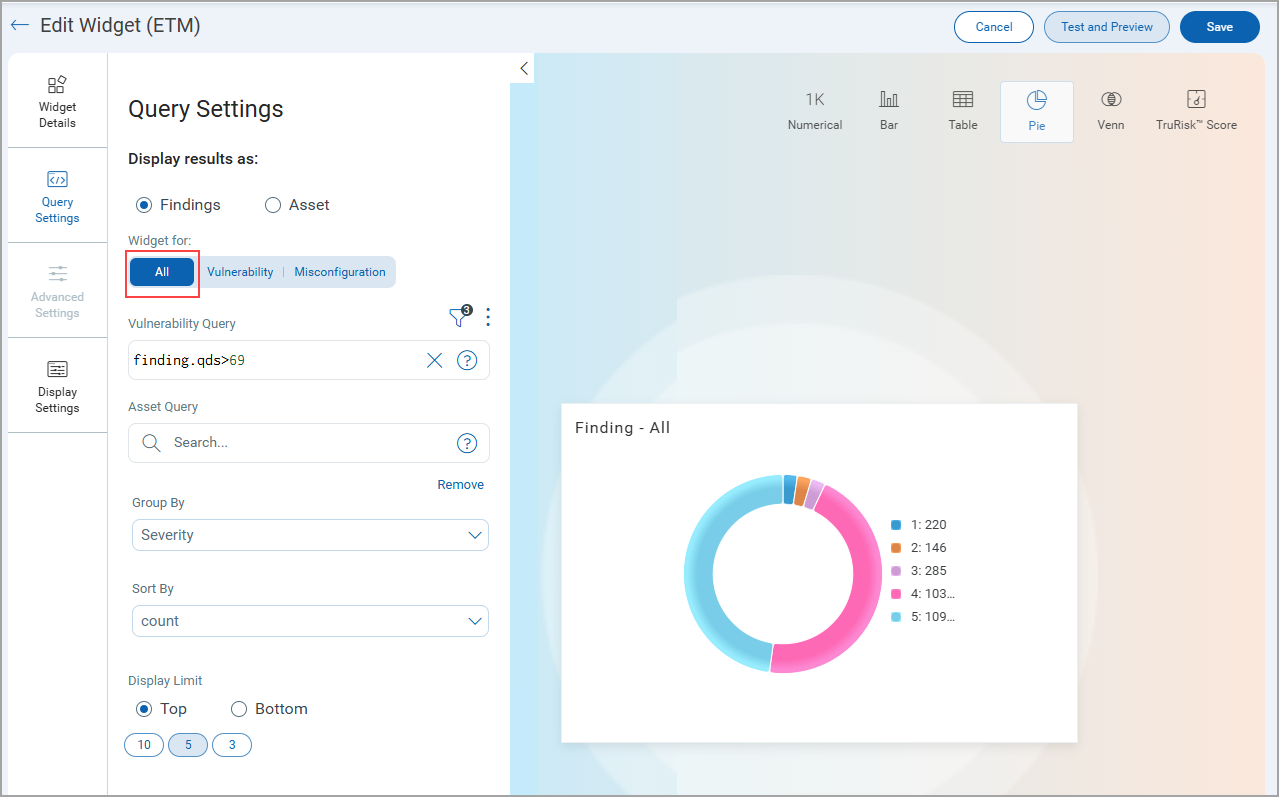1279x797 pixels.
Task: Select the Misconfiguration widget filter
Action: coord(340,272)
